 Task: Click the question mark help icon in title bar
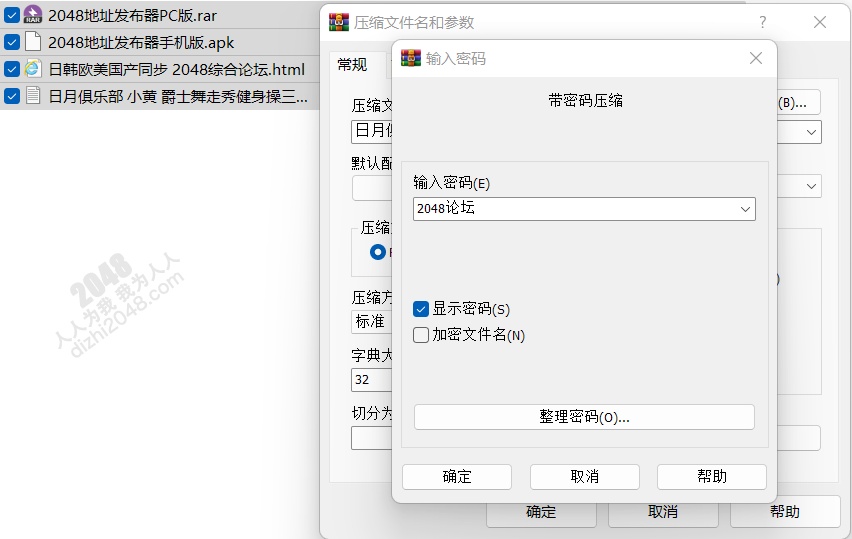pos(763,22)
